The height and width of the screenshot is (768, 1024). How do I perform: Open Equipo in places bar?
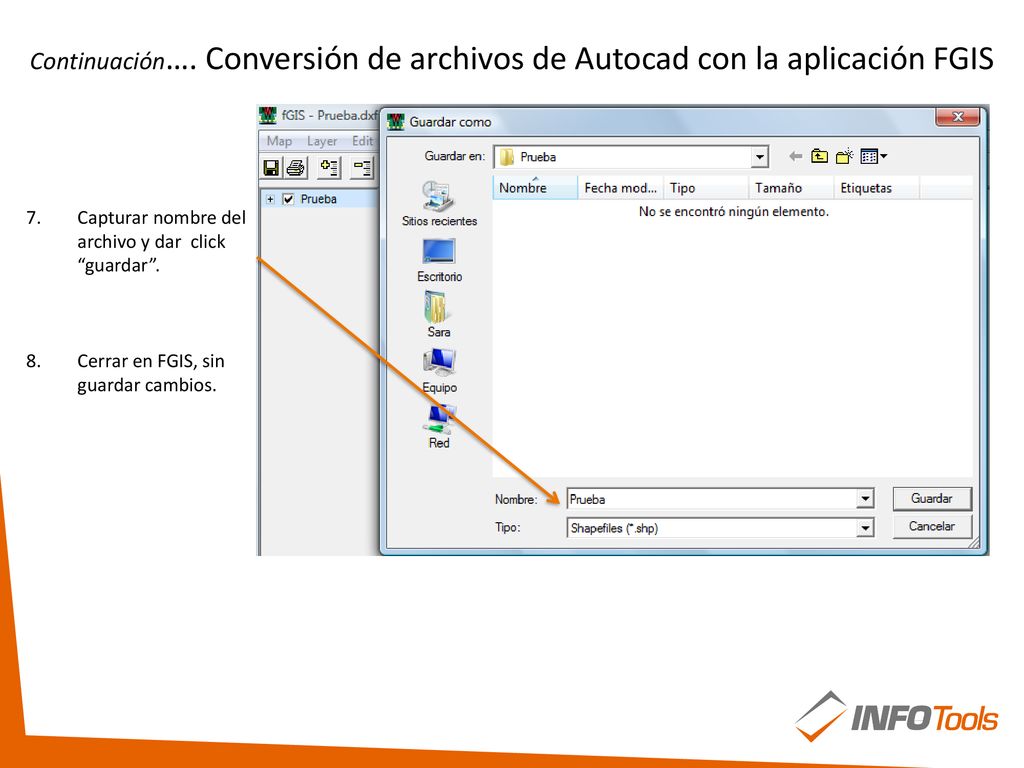[439, 371]
